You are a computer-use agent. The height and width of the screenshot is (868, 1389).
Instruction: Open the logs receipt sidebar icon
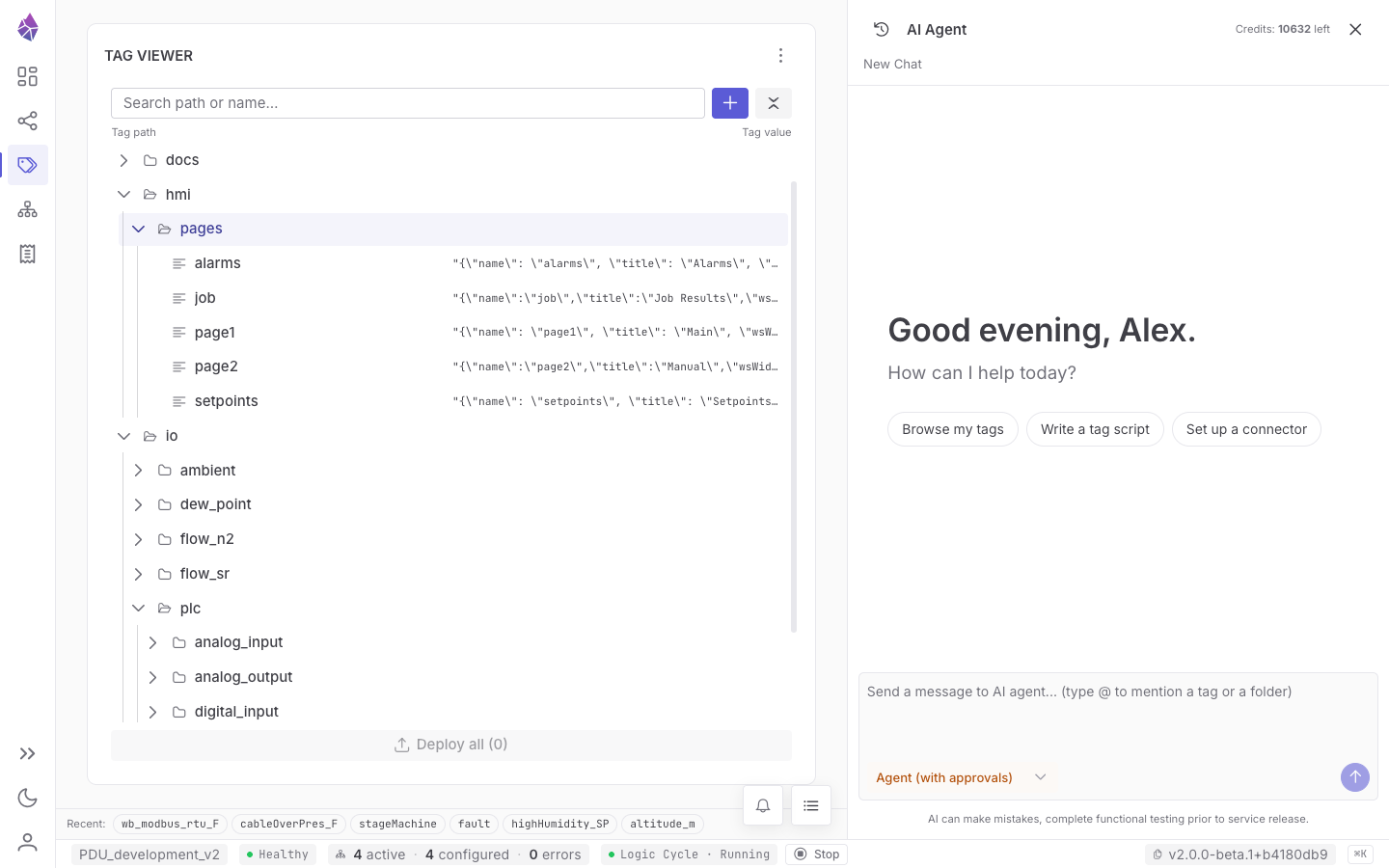pos(28,254)
